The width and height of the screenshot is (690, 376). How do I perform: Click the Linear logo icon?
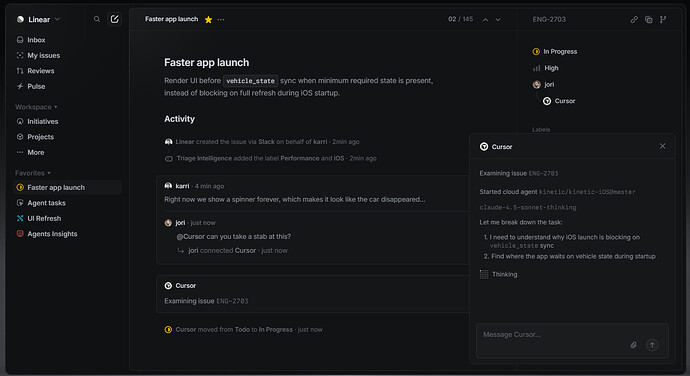coord(20,19)
